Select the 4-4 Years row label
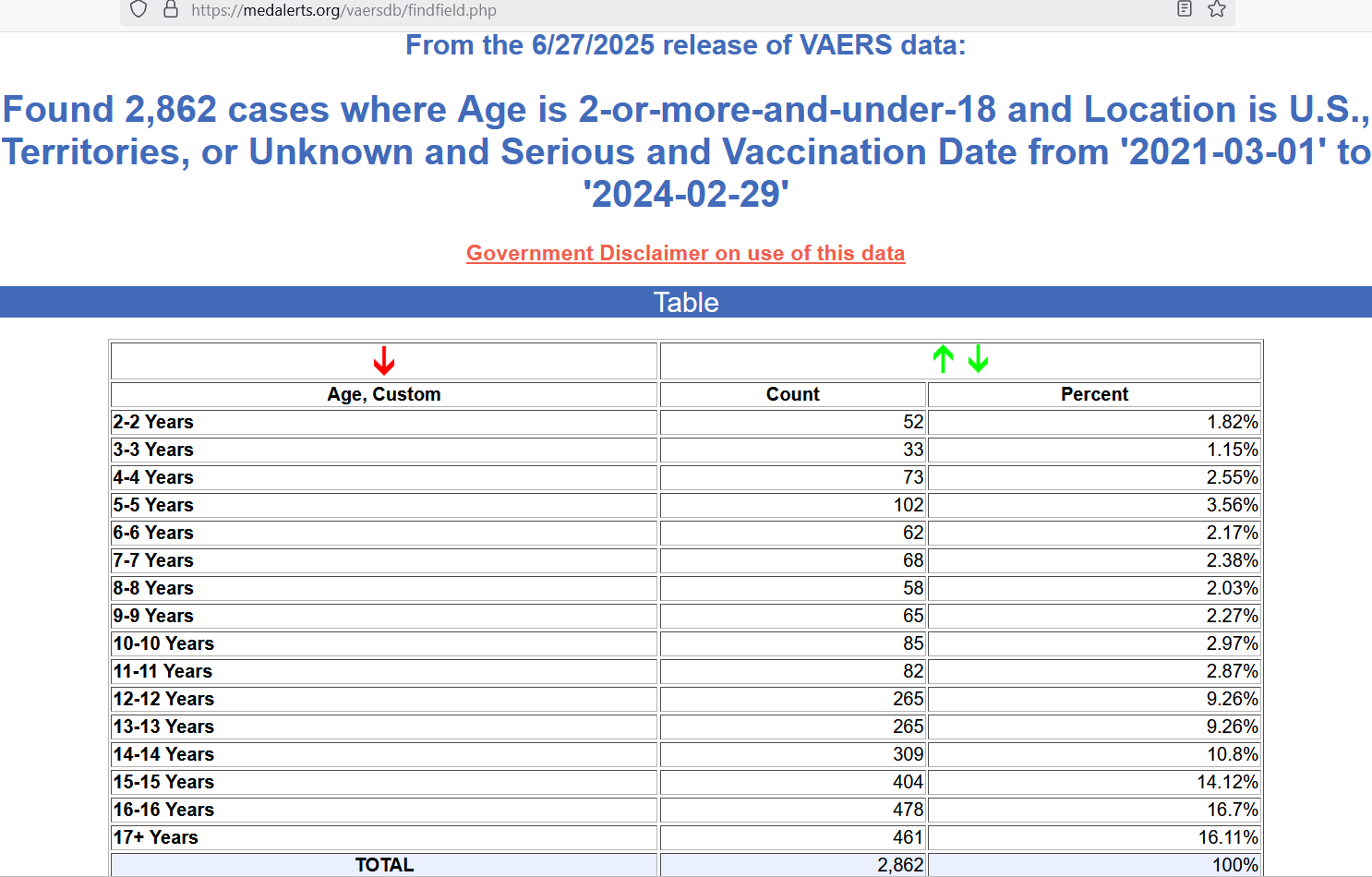 coord(153,477)
